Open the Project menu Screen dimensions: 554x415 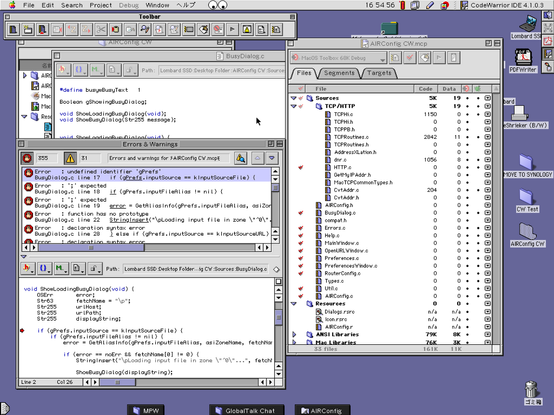click(101, 5)
